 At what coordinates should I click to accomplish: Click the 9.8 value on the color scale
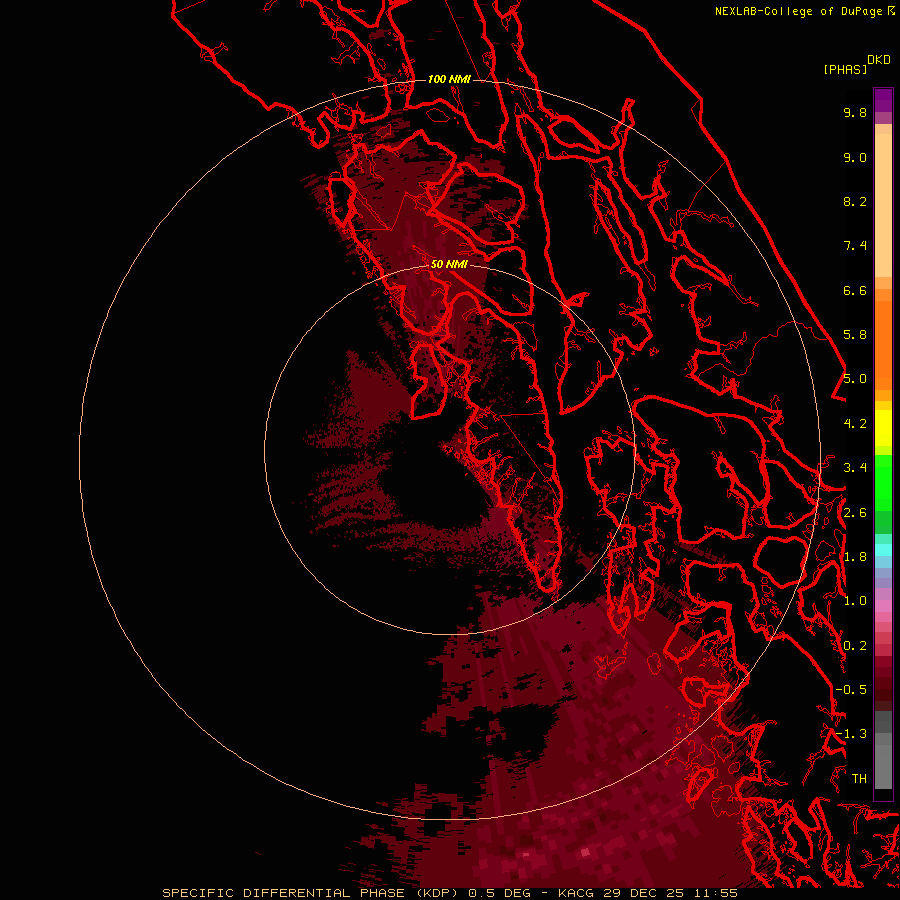point(855,112)
